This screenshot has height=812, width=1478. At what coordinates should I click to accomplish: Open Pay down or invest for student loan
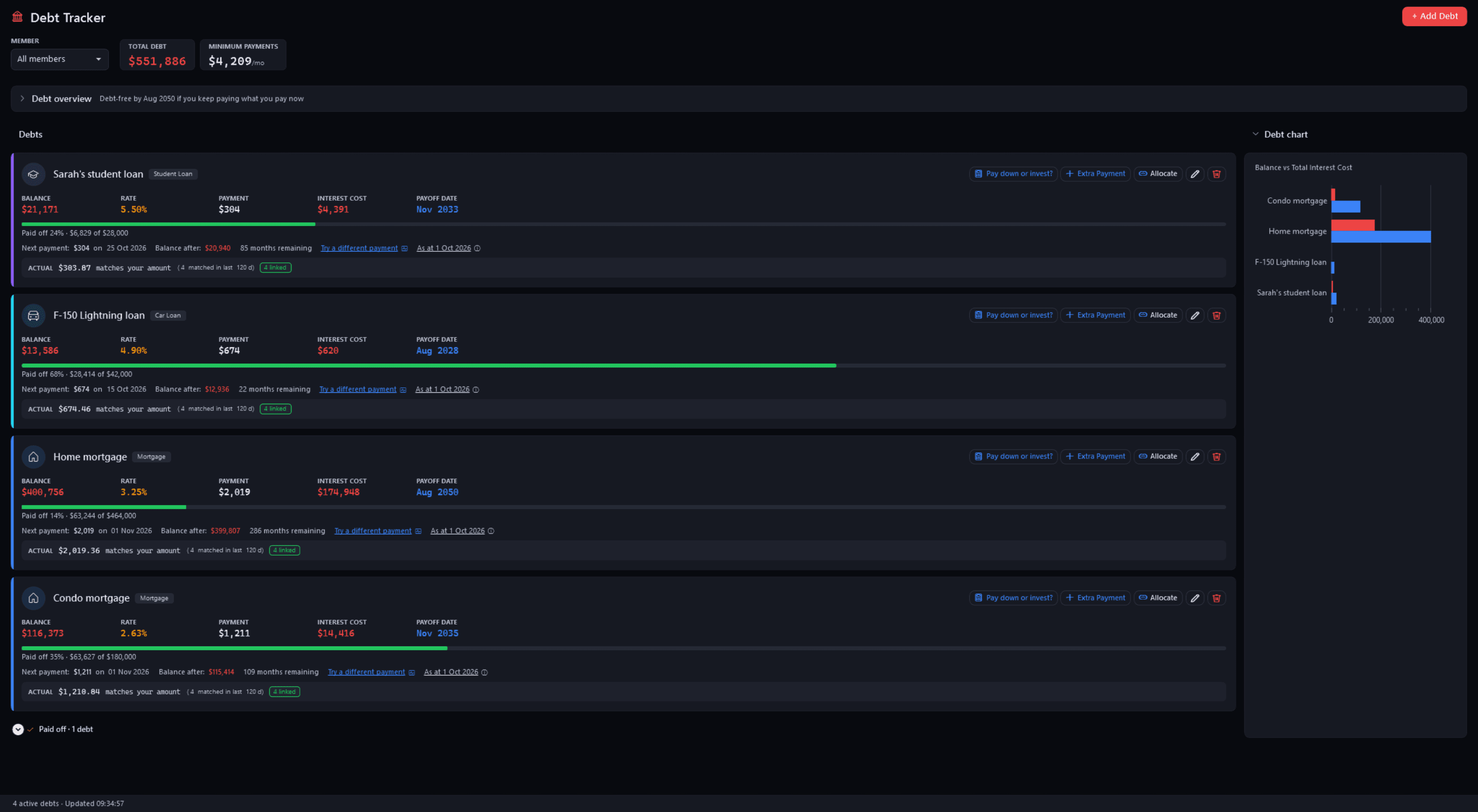[1013, 174]
